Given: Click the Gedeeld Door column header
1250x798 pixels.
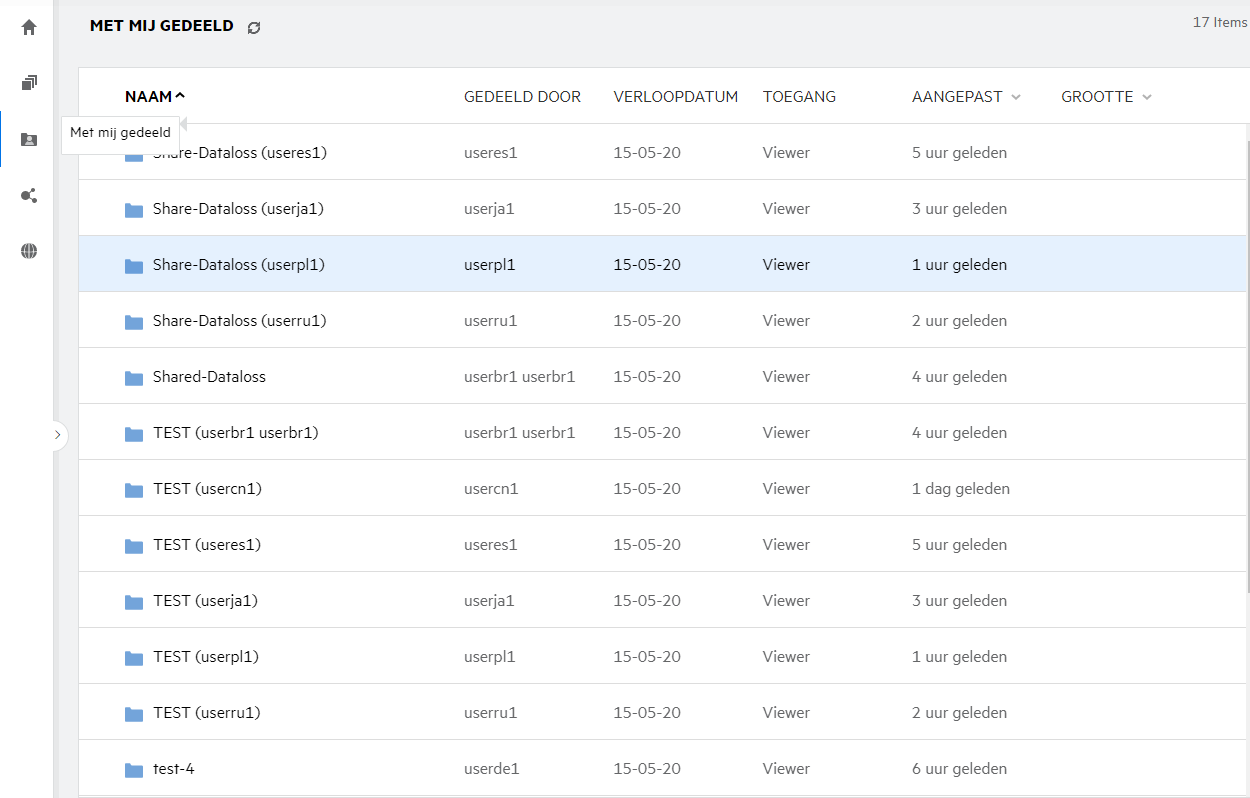Looking at the screenshot, I should tap(522, 97).
